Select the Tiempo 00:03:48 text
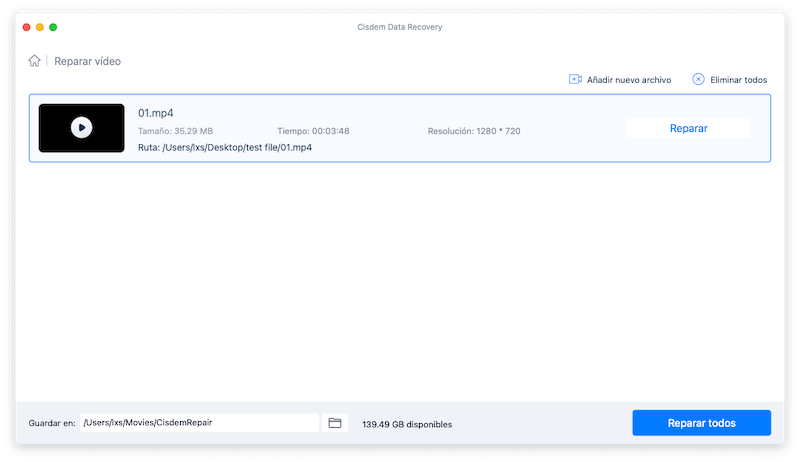 tap(313, 131)
